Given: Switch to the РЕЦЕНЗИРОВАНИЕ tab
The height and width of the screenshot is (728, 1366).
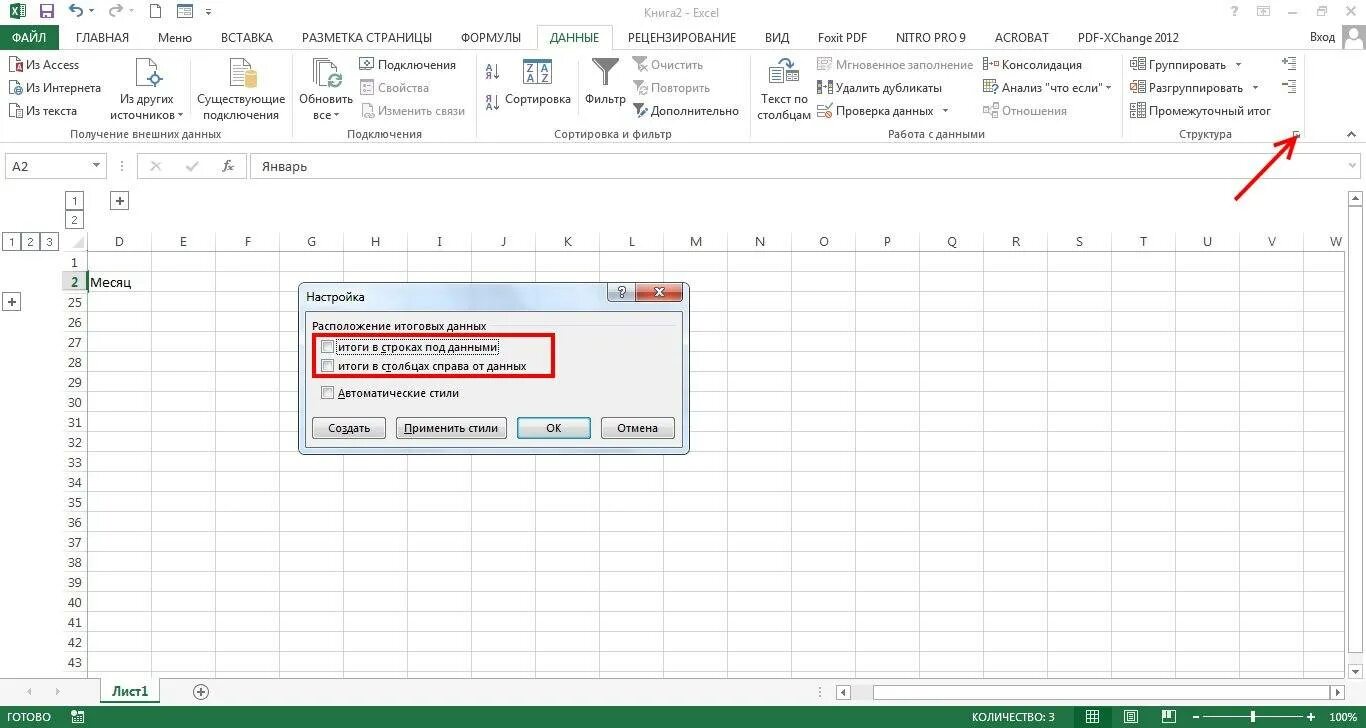Looking at the screenshot, I should [682, 38].
